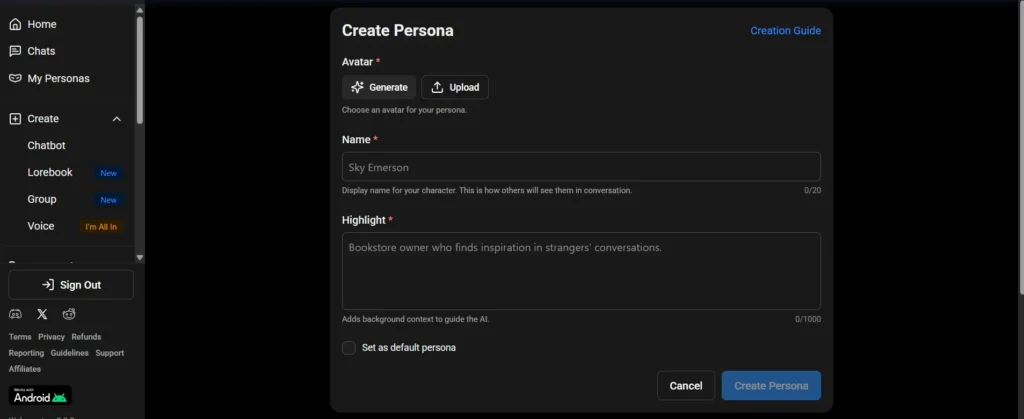Click the I'm All In badge

(x=101, y=226)
